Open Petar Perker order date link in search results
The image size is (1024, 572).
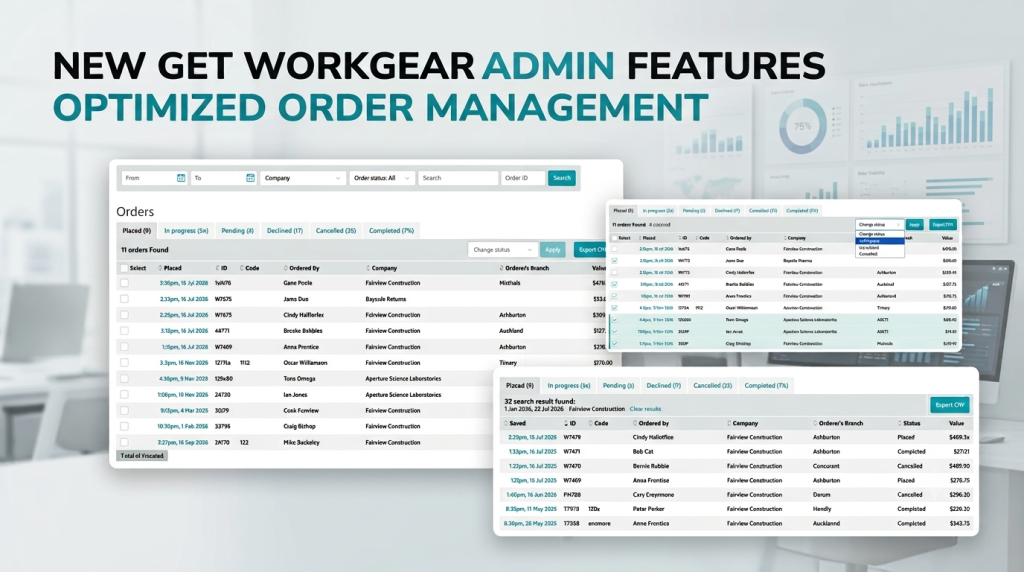click(x=531, y=509)
